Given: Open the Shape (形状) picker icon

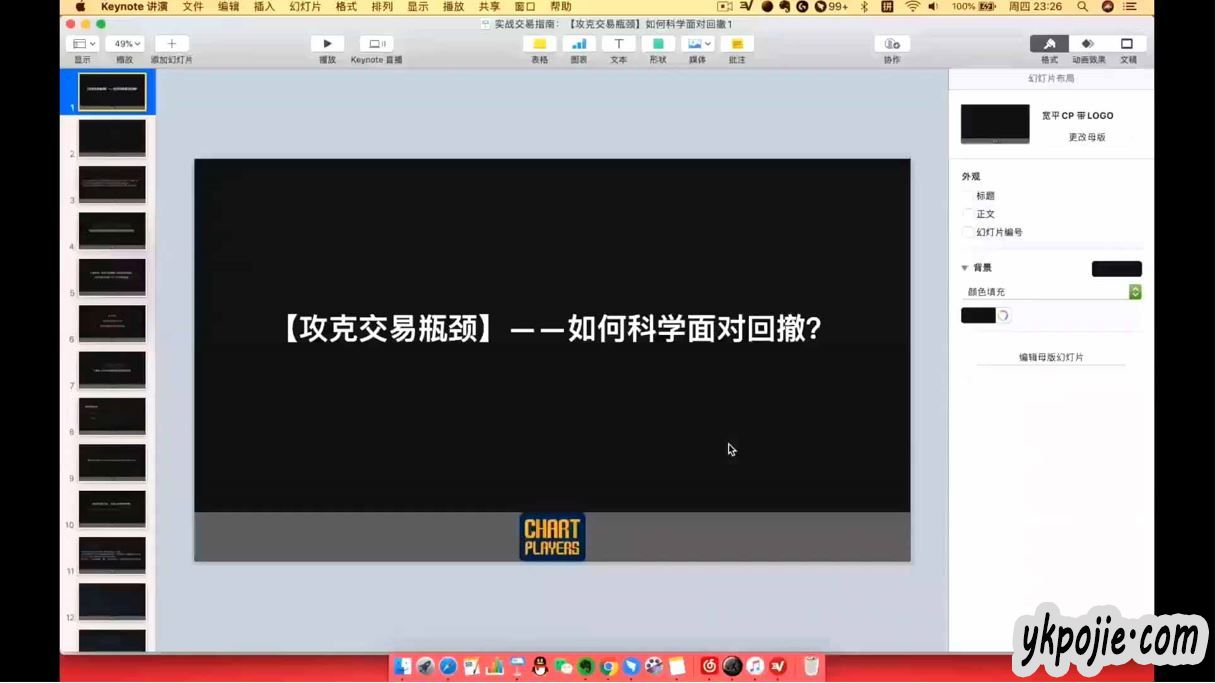Looking at the screenshot, I should coord(657,44).
